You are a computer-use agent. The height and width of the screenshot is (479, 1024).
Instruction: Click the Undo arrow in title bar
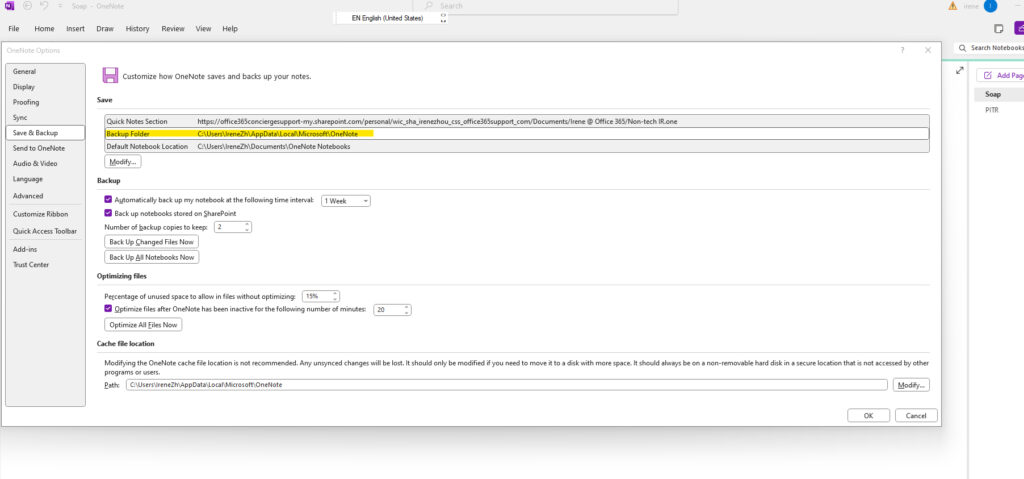[x=44, y=6]
